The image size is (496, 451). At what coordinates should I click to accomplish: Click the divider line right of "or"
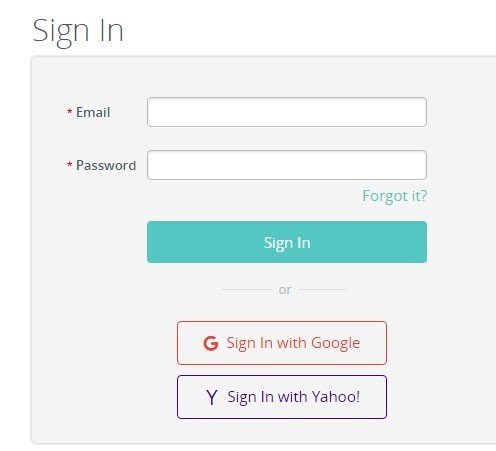(x=323, y=290)
